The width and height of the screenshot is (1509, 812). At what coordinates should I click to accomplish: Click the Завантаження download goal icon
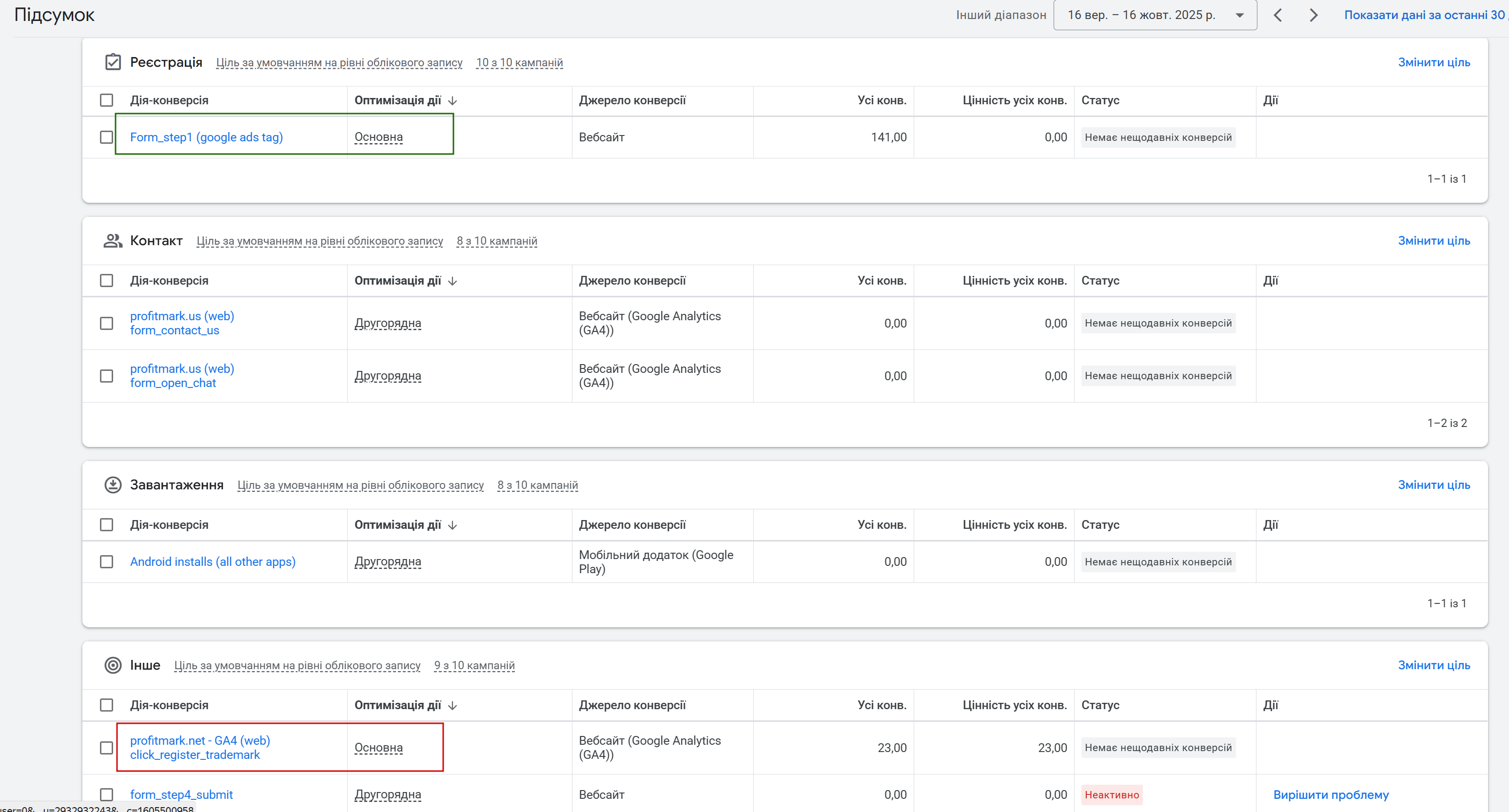(x=113, y=485)
